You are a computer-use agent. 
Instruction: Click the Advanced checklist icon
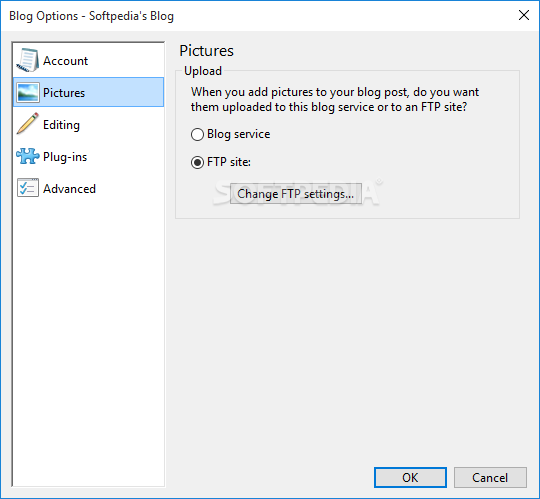tap(28, 188)
